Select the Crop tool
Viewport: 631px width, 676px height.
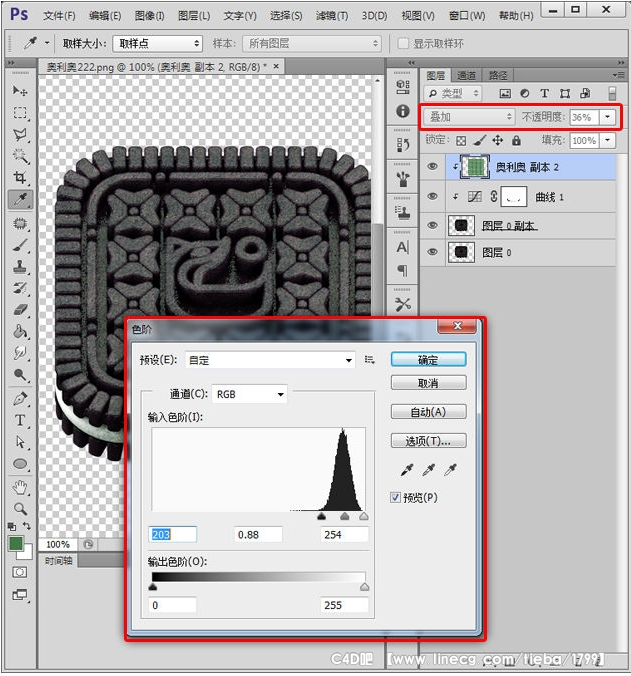[20, 177]
